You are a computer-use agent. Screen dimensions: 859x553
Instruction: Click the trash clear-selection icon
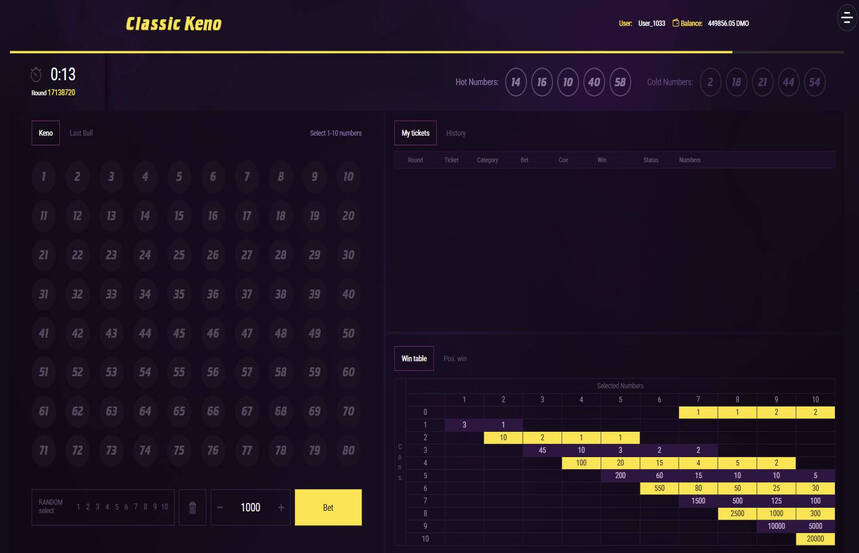coord(192,508)
